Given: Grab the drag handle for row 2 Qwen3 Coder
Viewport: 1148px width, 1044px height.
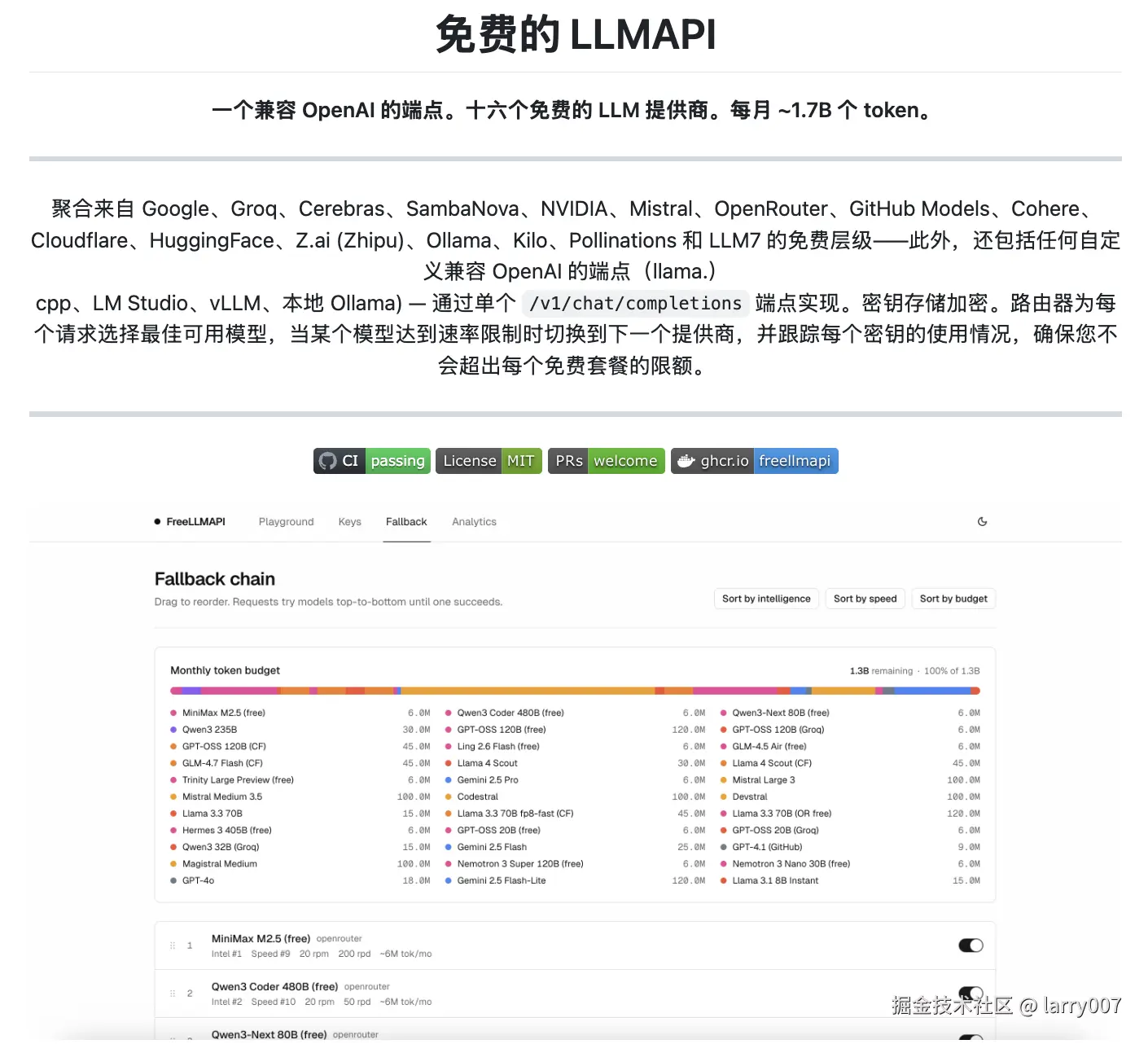Looking at the screenshot, I should tap(173, 994).
